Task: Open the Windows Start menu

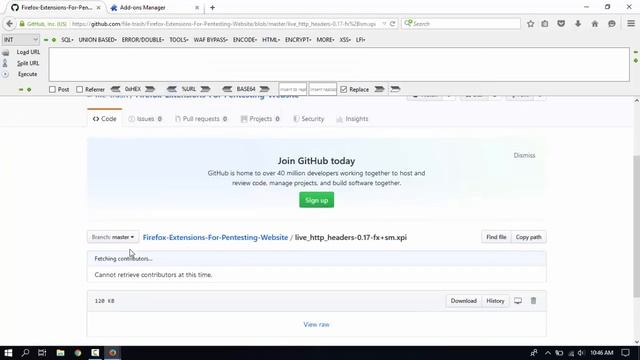Action: pos(8,353)
